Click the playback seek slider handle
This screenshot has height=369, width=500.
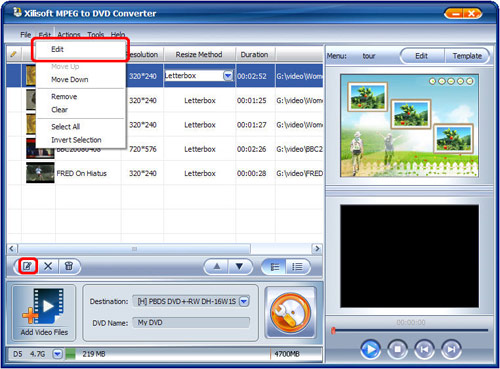point(333,330)
